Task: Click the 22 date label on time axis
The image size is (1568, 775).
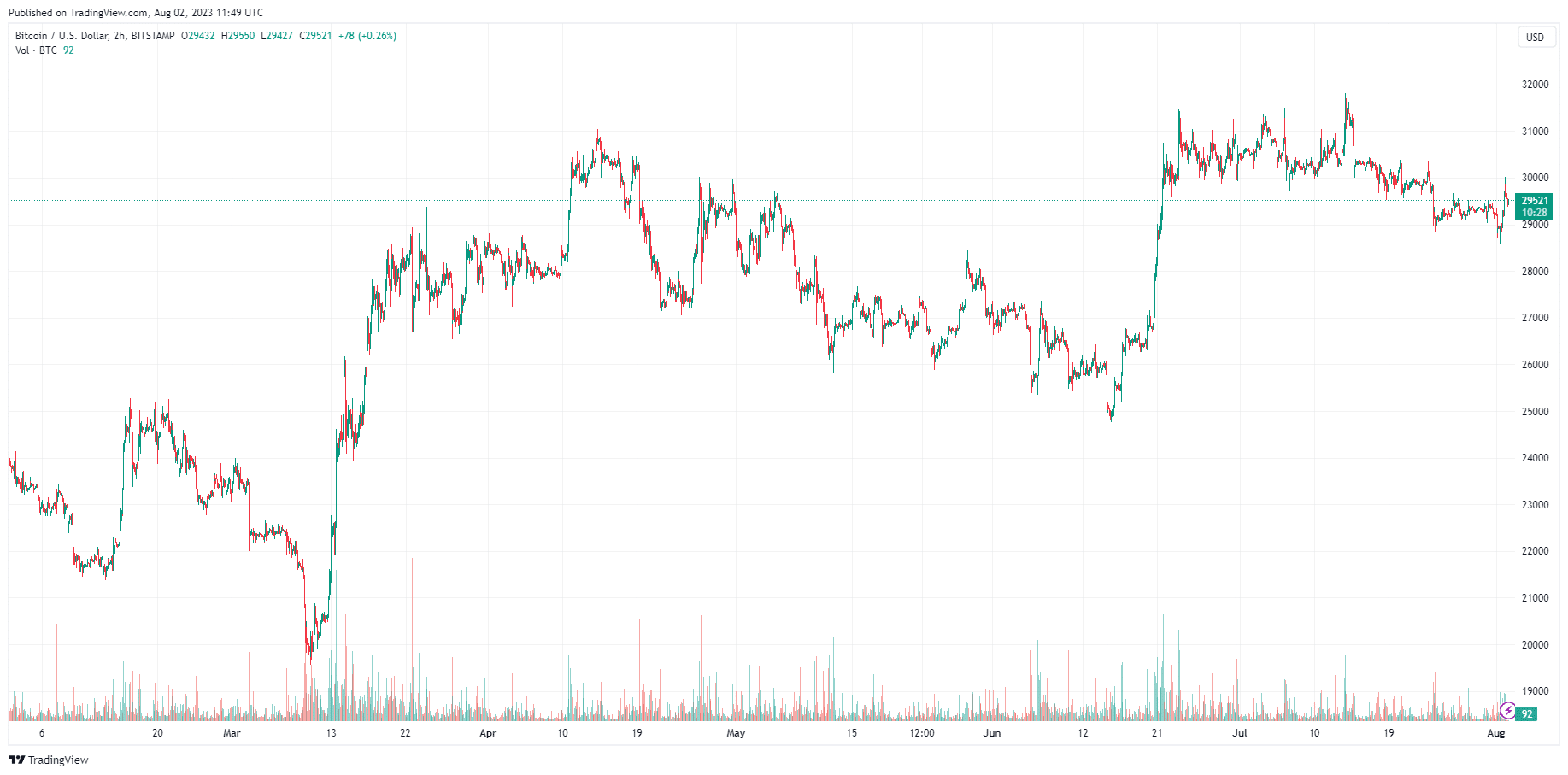Action: pos(405,733)
